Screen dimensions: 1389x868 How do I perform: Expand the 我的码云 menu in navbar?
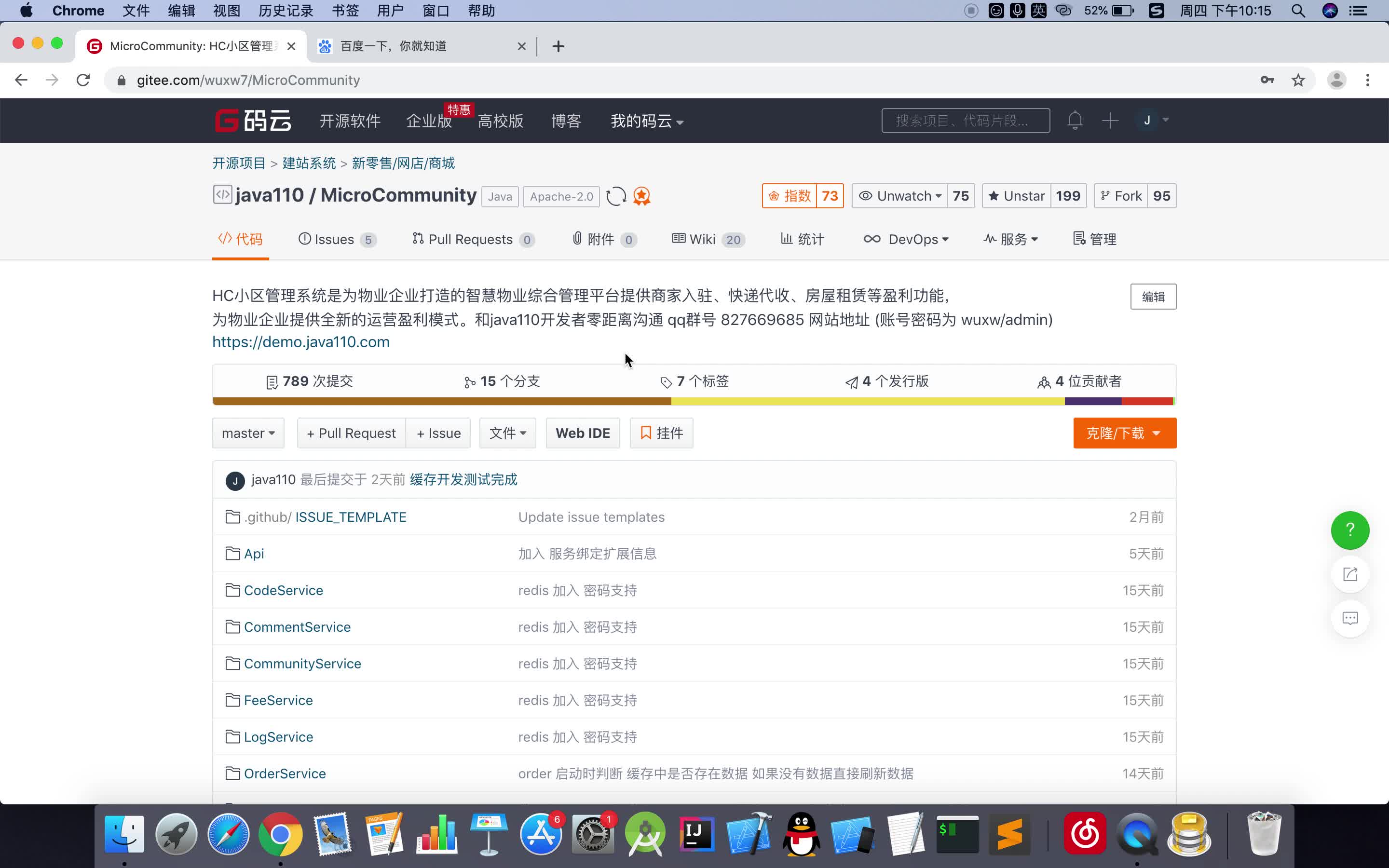coord(646,121)
